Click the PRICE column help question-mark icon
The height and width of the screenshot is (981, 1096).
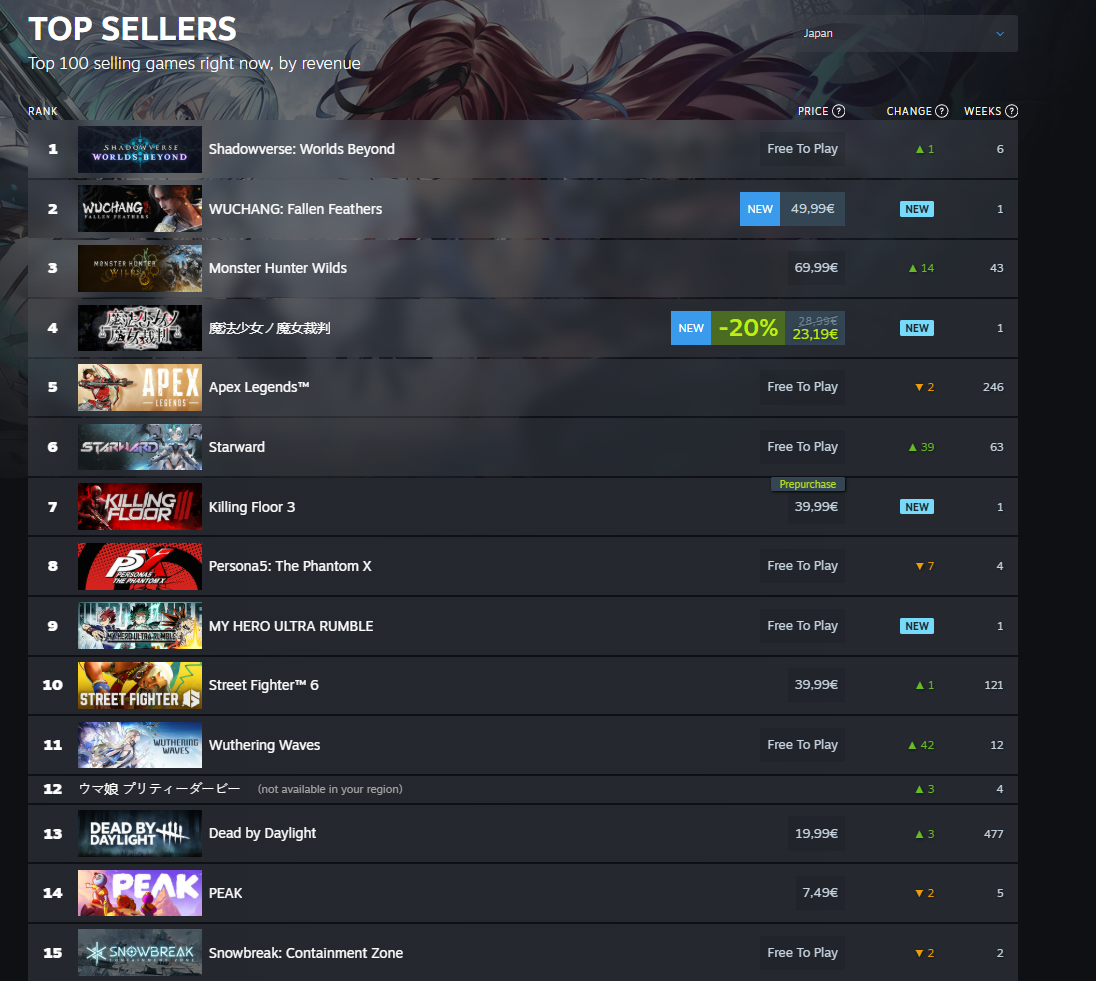[838, 111]
